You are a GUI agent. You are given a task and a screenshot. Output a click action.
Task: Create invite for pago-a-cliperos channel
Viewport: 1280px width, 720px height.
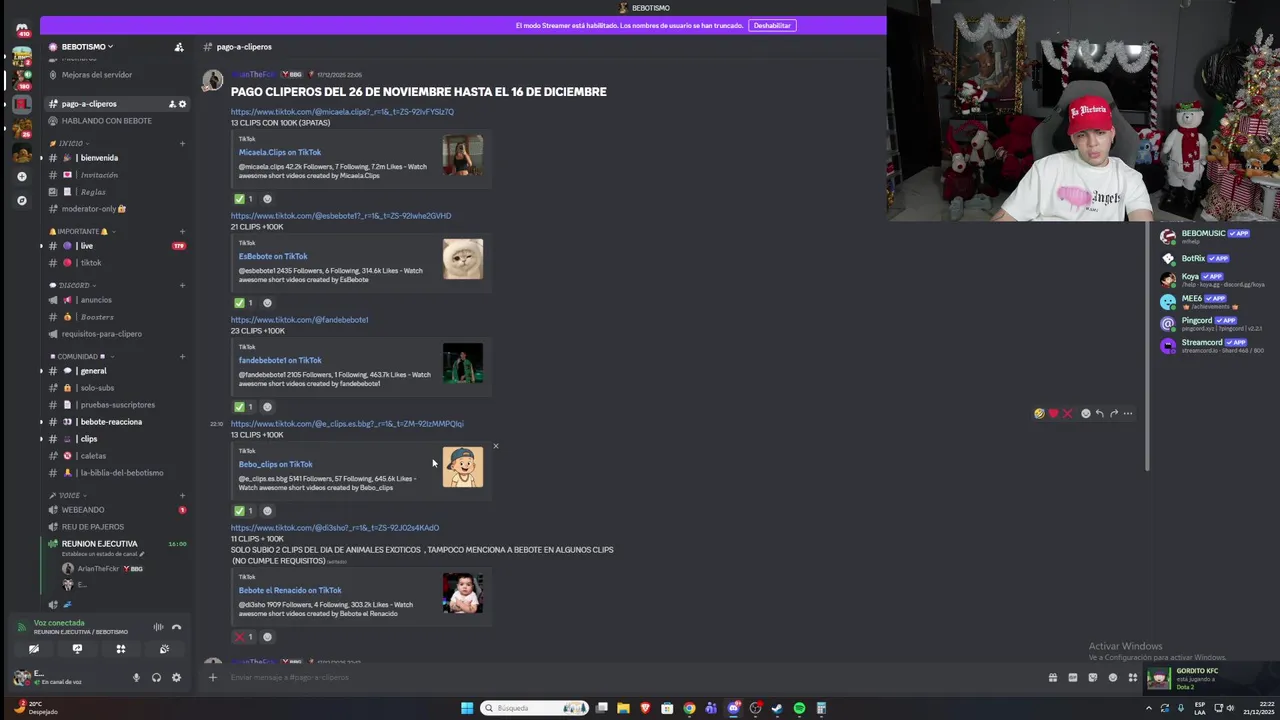172,104
